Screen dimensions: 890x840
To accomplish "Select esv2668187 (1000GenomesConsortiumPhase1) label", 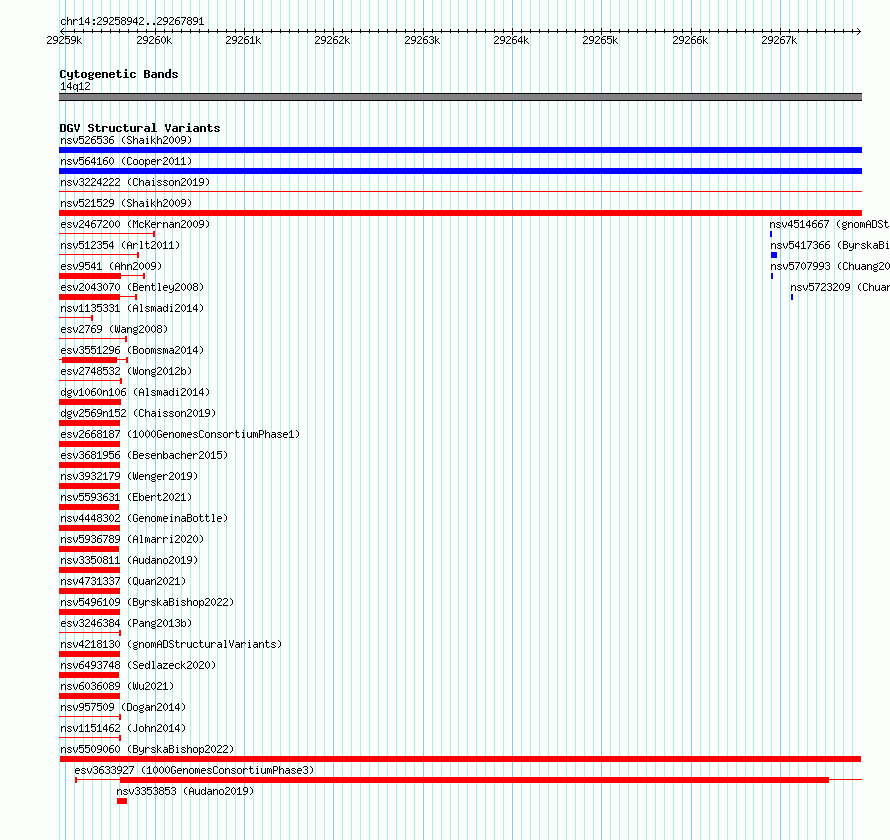I will 180,434.
